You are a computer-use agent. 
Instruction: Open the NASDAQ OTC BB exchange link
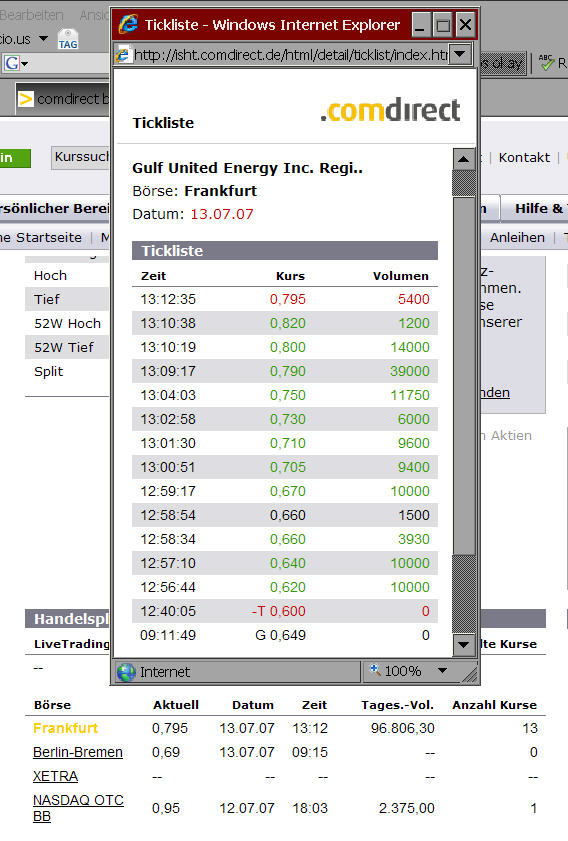[78, 808]
